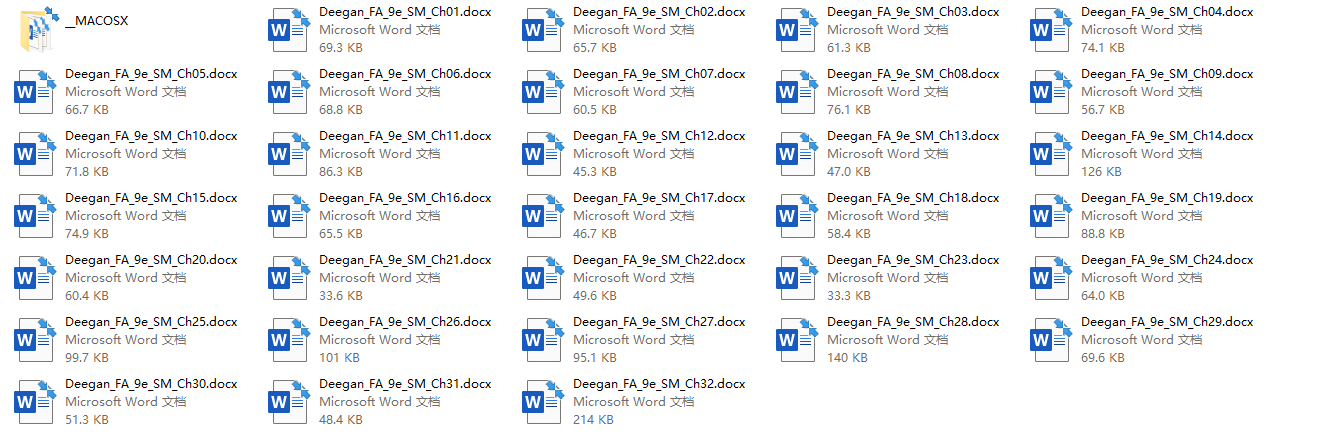Click the 33.6 KB size label
Image resolution: width=1336 pixels, height=447 pixels.
coord(341,296)
